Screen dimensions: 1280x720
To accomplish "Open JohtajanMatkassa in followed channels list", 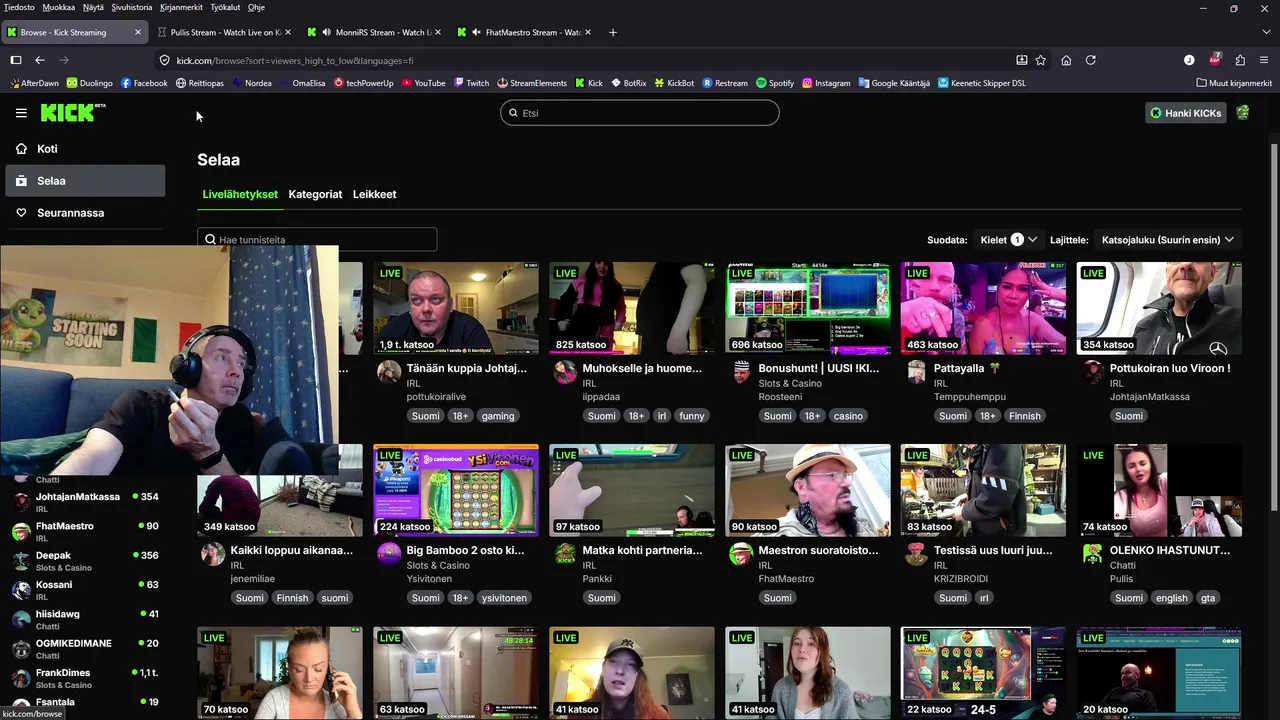I will point(85,502).
